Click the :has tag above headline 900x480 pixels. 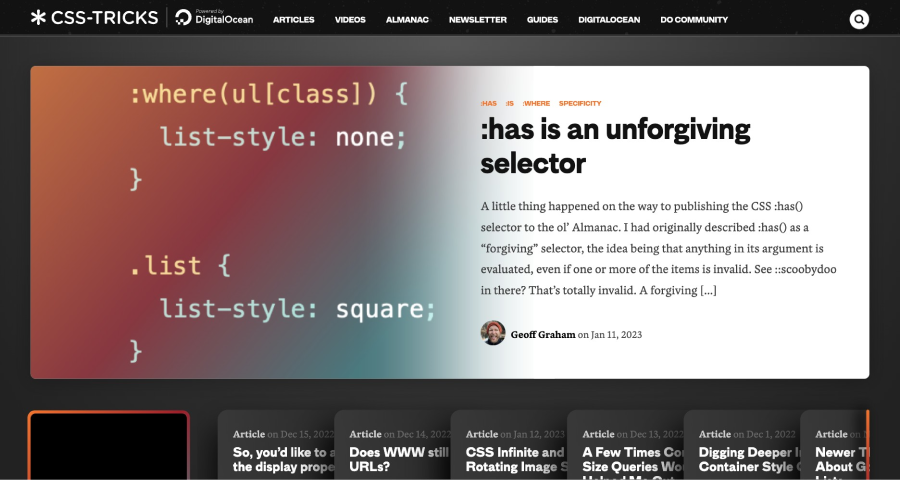[x=489, y=103]
